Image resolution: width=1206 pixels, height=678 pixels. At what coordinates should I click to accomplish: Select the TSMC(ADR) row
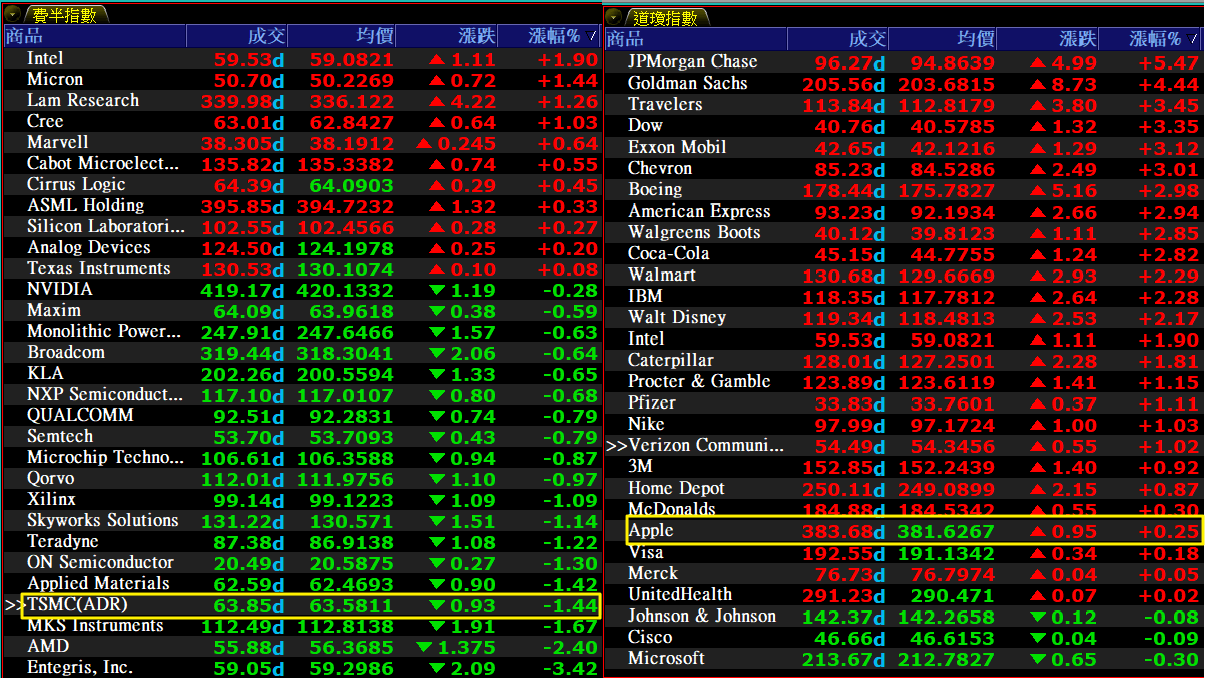tap(301, 605)
